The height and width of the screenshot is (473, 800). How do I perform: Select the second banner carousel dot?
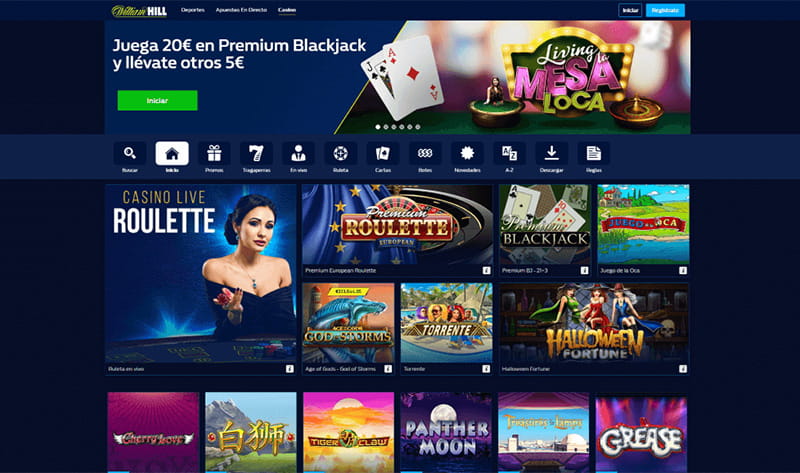[x=386, y=127]
